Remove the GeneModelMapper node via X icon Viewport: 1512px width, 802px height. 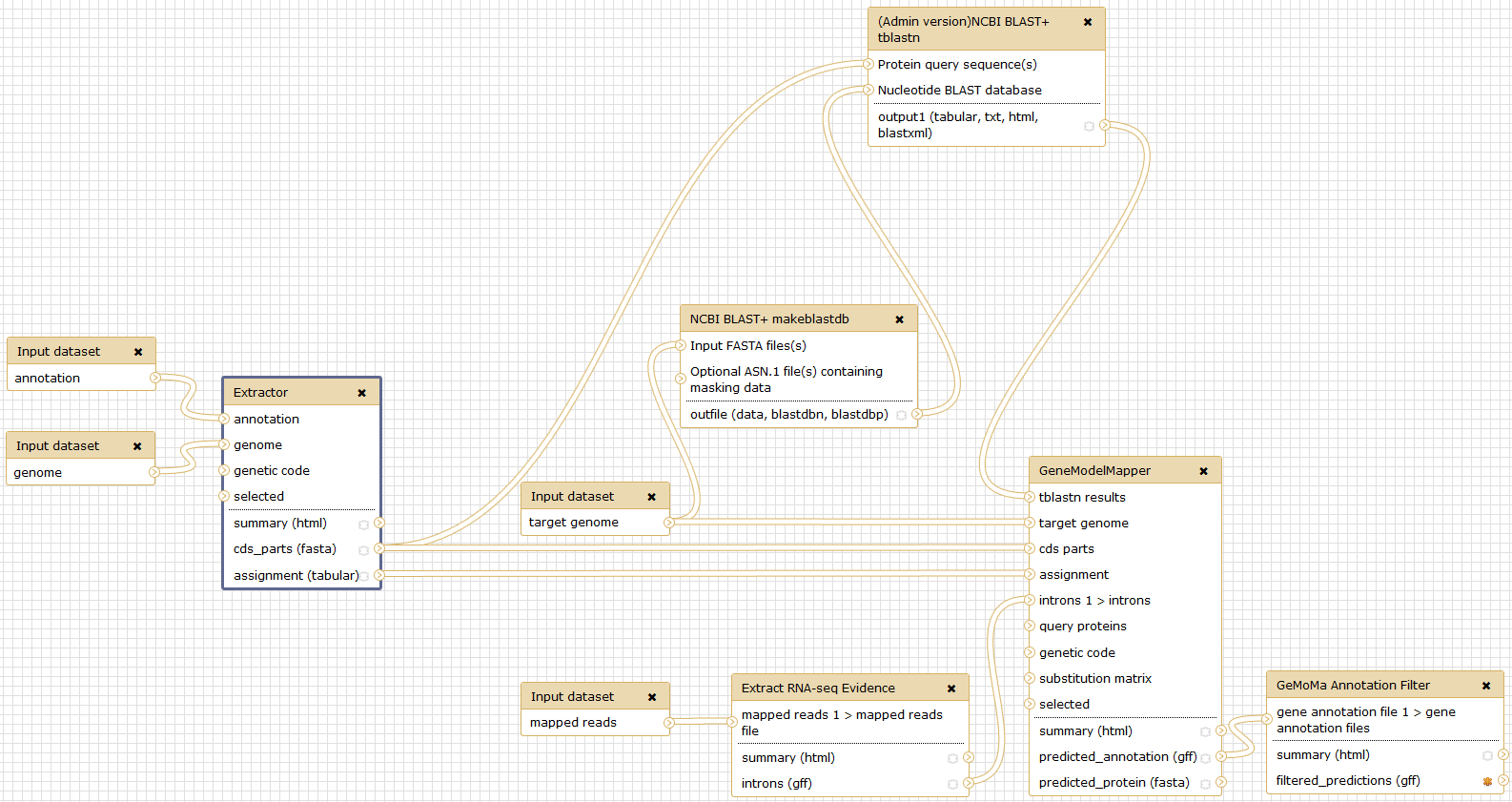(x=1203, y=471)
